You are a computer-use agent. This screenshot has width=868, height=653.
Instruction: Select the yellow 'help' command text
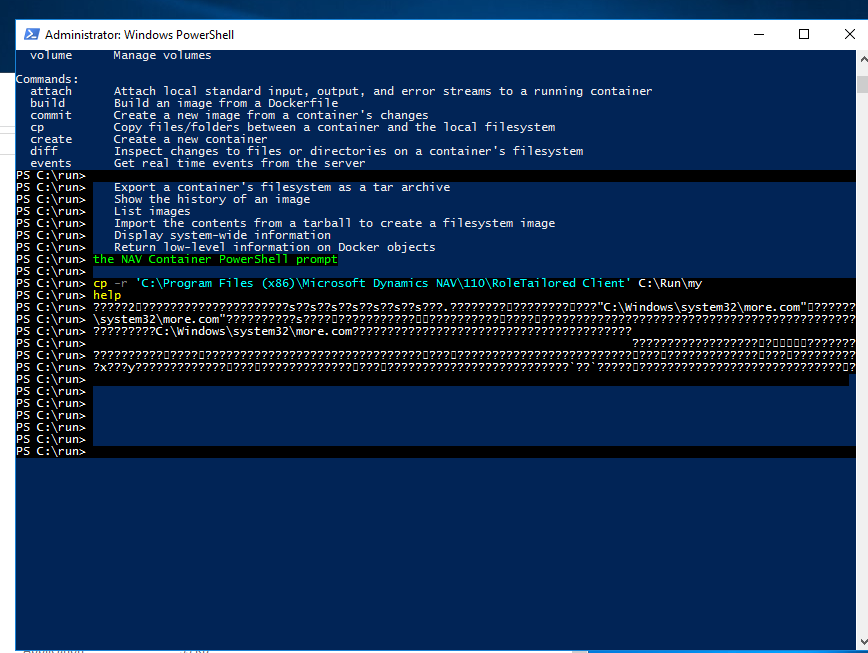click(x=106, y=295)
